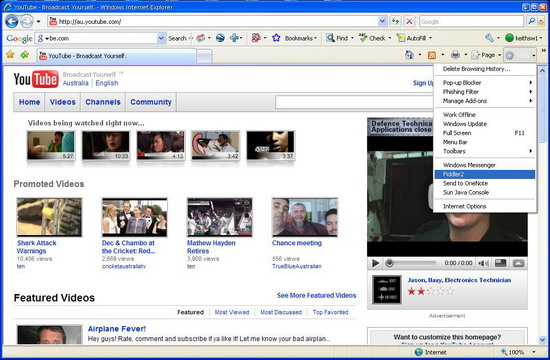Open the YouTube Community tab
The width and height of the screenshot is (550, 360).
coord(151,102)
